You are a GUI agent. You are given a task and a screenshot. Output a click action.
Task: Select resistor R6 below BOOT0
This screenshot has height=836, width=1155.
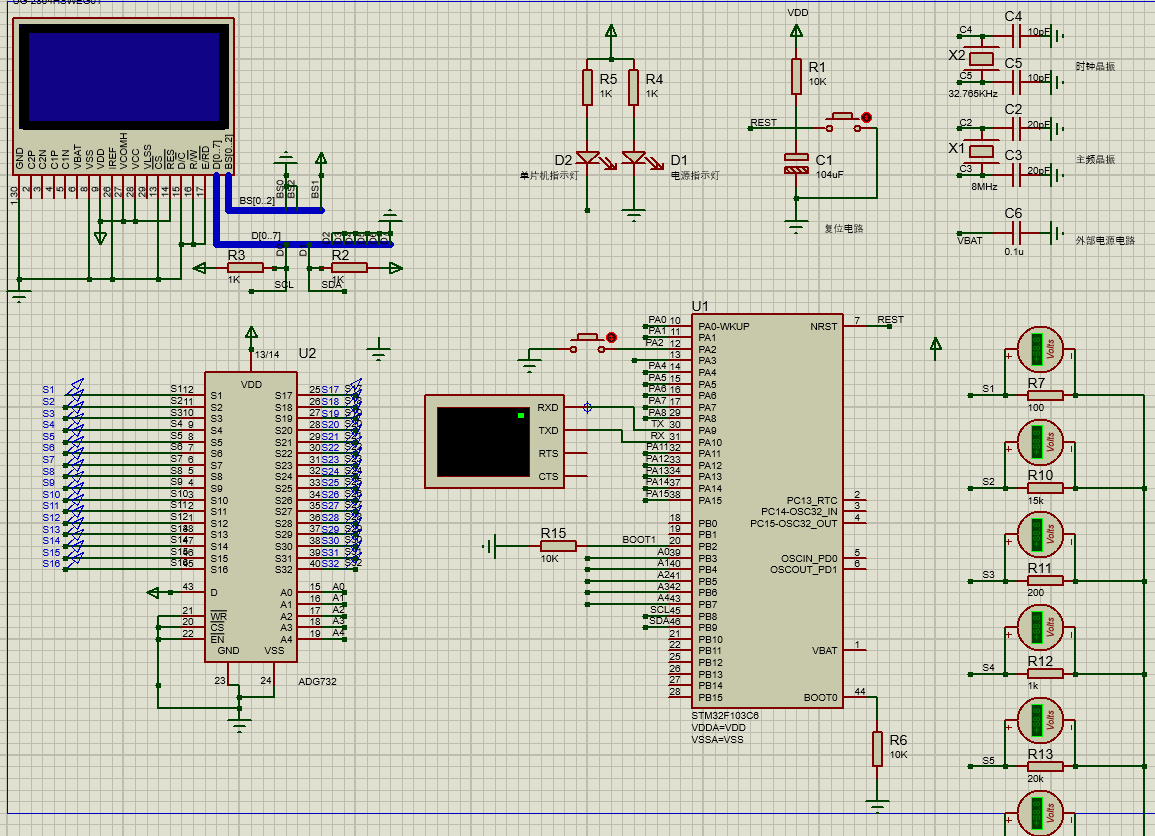(x=877, y=749)
